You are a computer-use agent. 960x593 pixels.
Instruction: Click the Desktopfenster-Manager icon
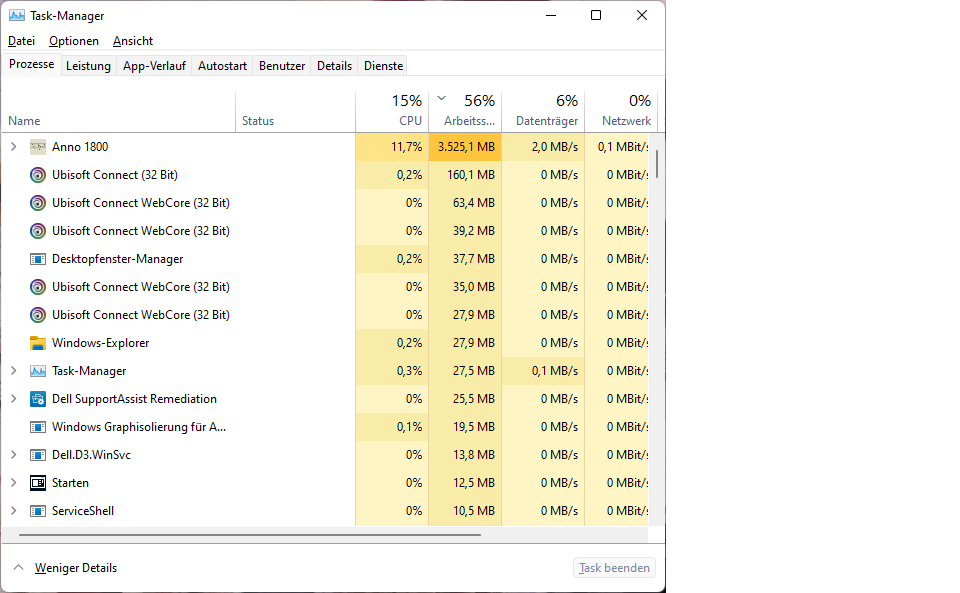coord(38,259)
